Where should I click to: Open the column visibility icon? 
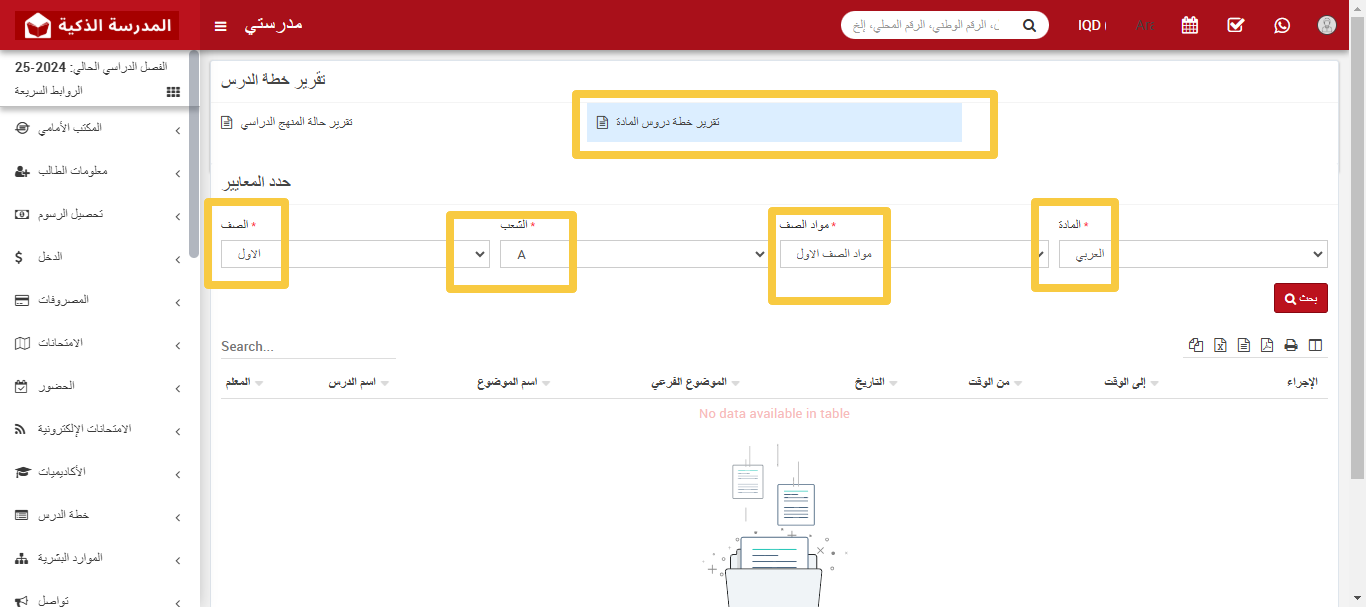click(x=1316, y=344)
